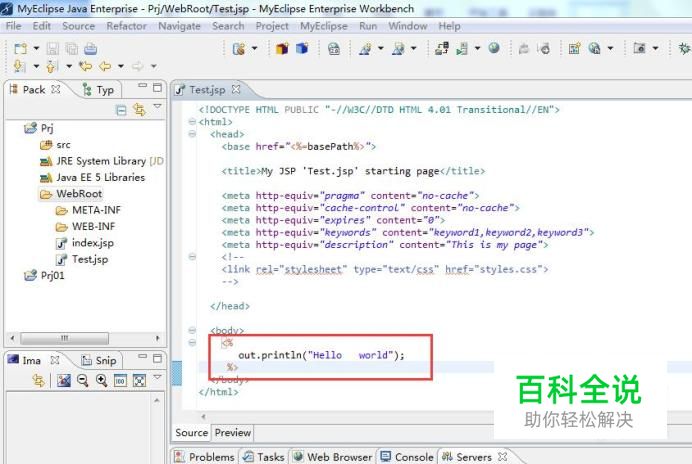The image size is (692, 464).
Task: Select the WebRoot folder
Action: point(71,193)
